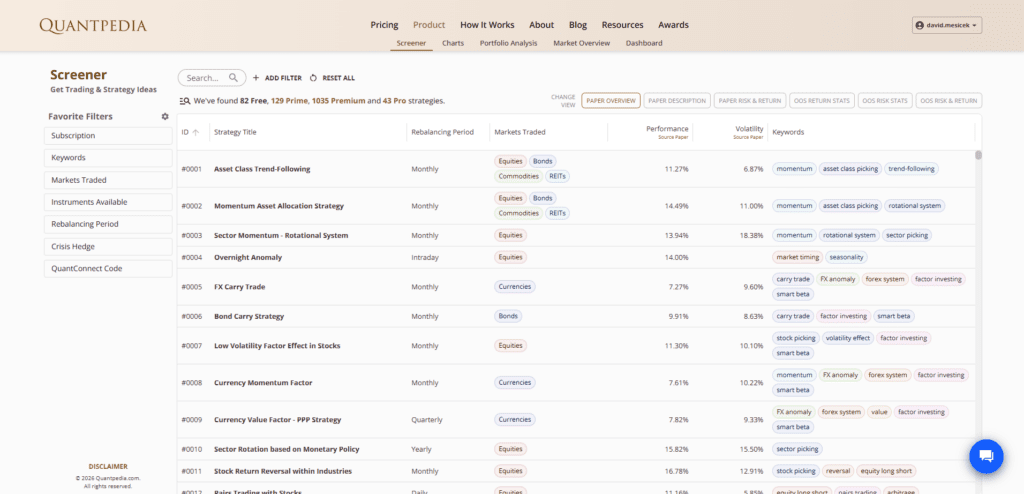Open Currency Value Factor - PPP Strategy
Viewport: 1024px width, 494px height.
tap(278, 420)
